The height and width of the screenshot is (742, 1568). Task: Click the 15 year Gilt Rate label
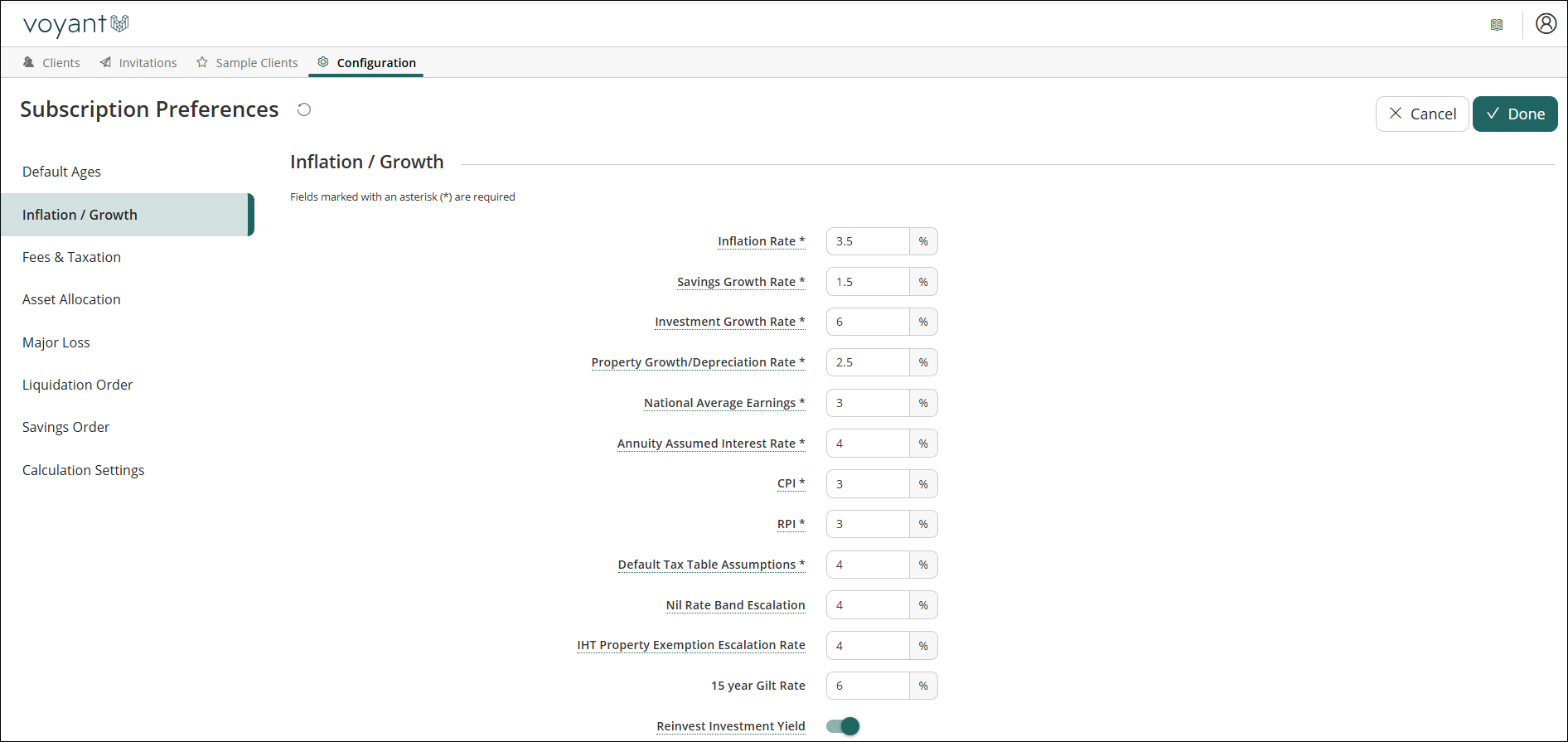pos(758,686)
